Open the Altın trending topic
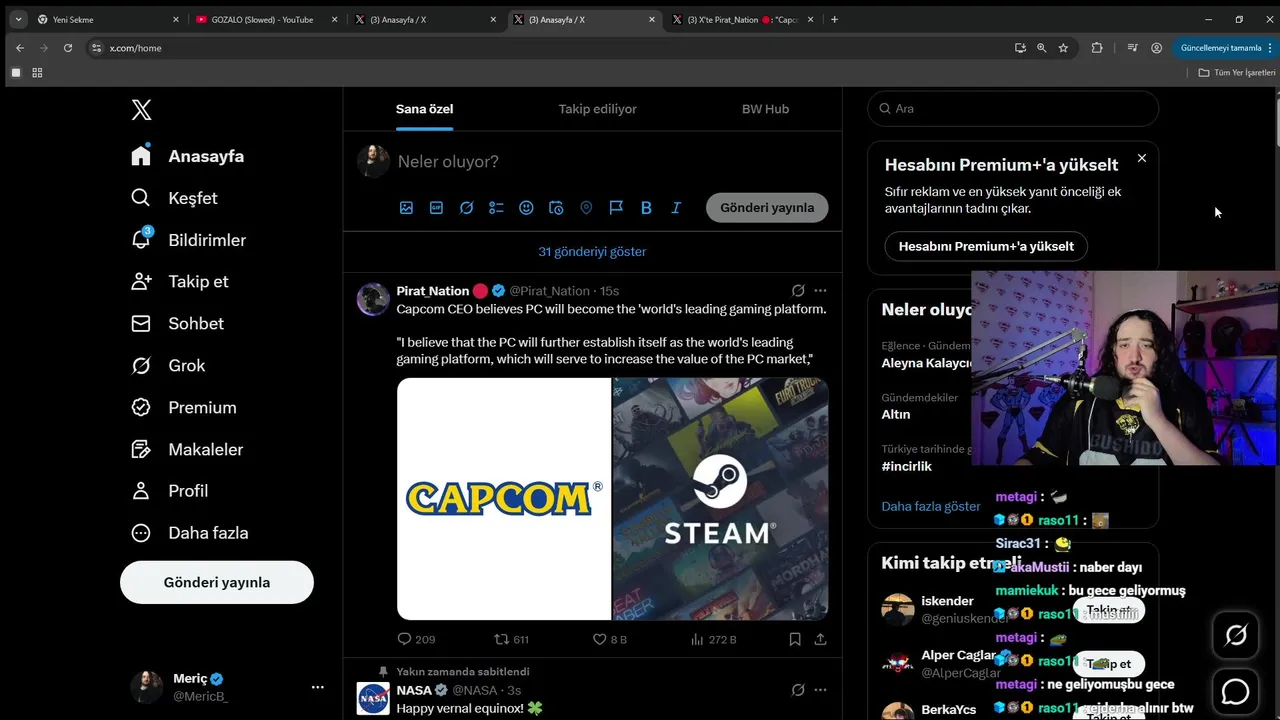 [x=896, y=414]
